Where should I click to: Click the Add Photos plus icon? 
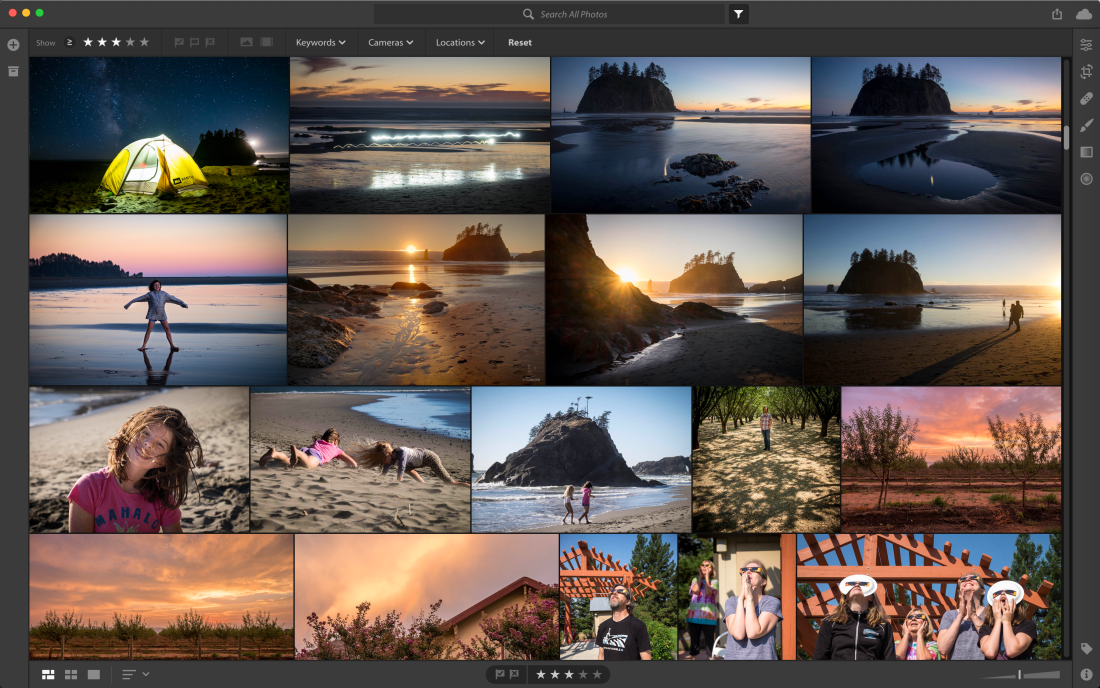point(13,45)
